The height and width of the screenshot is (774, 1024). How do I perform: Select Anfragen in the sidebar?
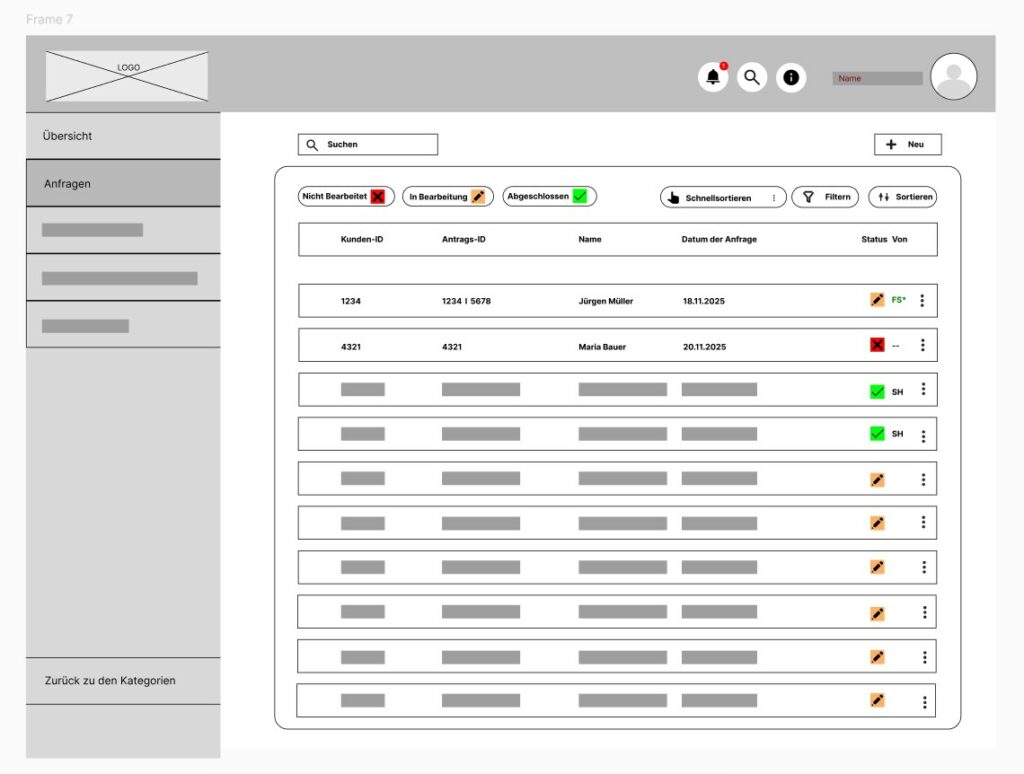tap(123, 184)
